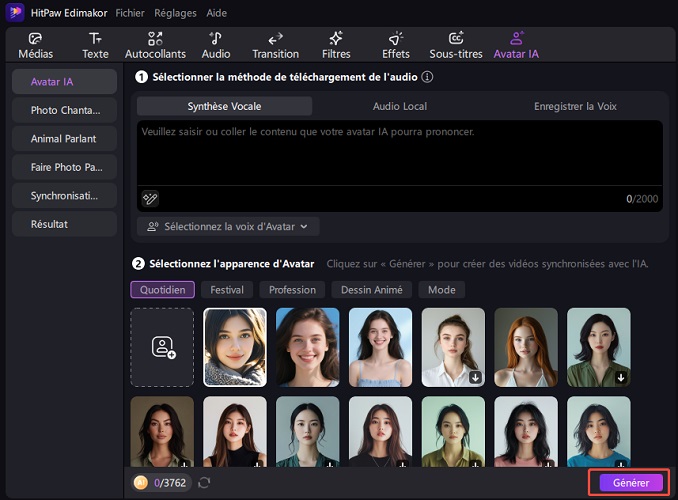678x500 pixels.
Task: Click the gold AI credits coin icon
Action: coord(141,482)
